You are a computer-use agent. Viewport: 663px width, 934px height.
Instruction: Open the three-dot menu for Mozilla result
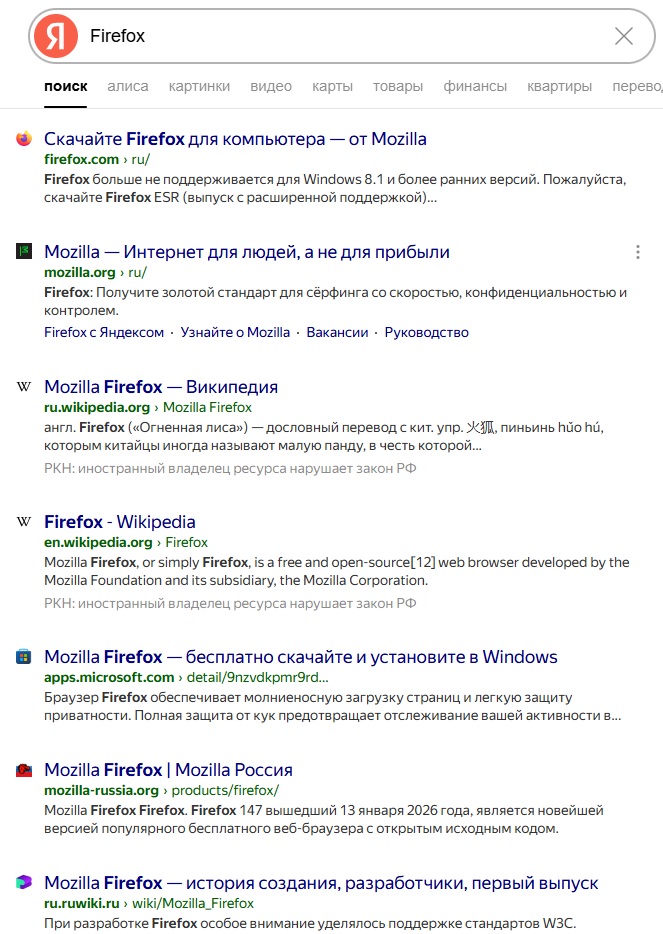(x=638, y=252)
